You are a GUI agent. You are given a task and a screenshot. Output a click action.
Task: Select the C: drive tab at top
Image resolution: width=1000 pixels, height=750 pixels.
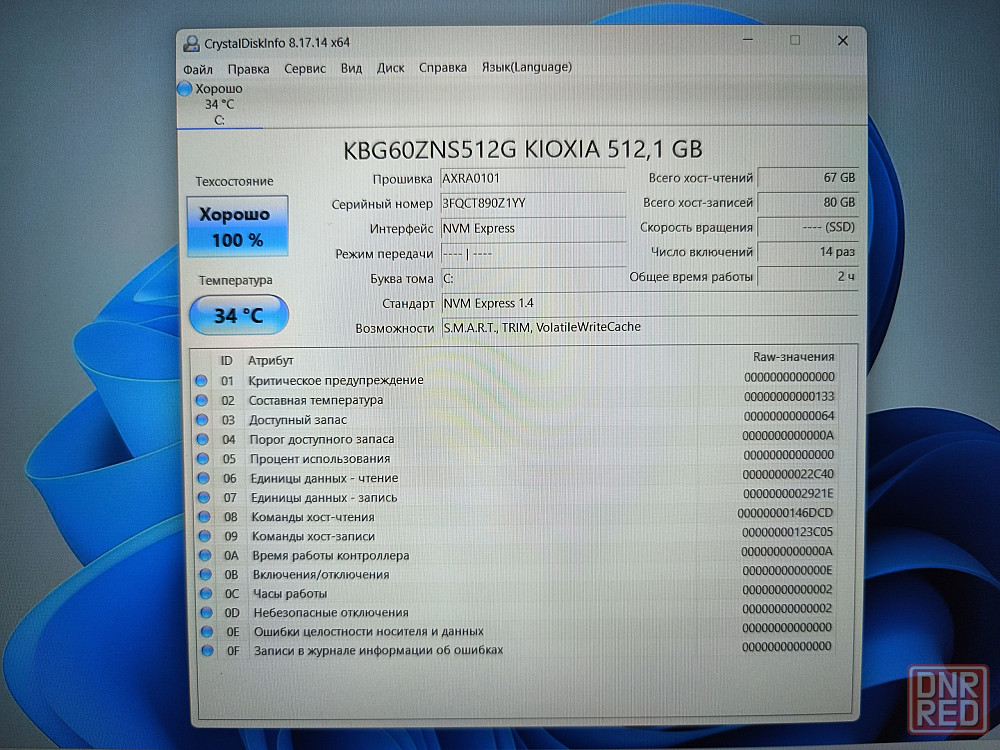point(219,105)
